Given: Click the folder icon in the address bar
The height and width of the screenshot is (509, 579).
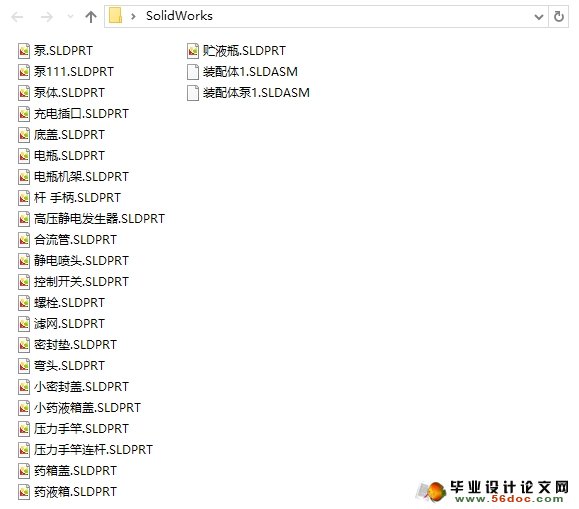Looking at the screenshot, I should pos(116,16).
